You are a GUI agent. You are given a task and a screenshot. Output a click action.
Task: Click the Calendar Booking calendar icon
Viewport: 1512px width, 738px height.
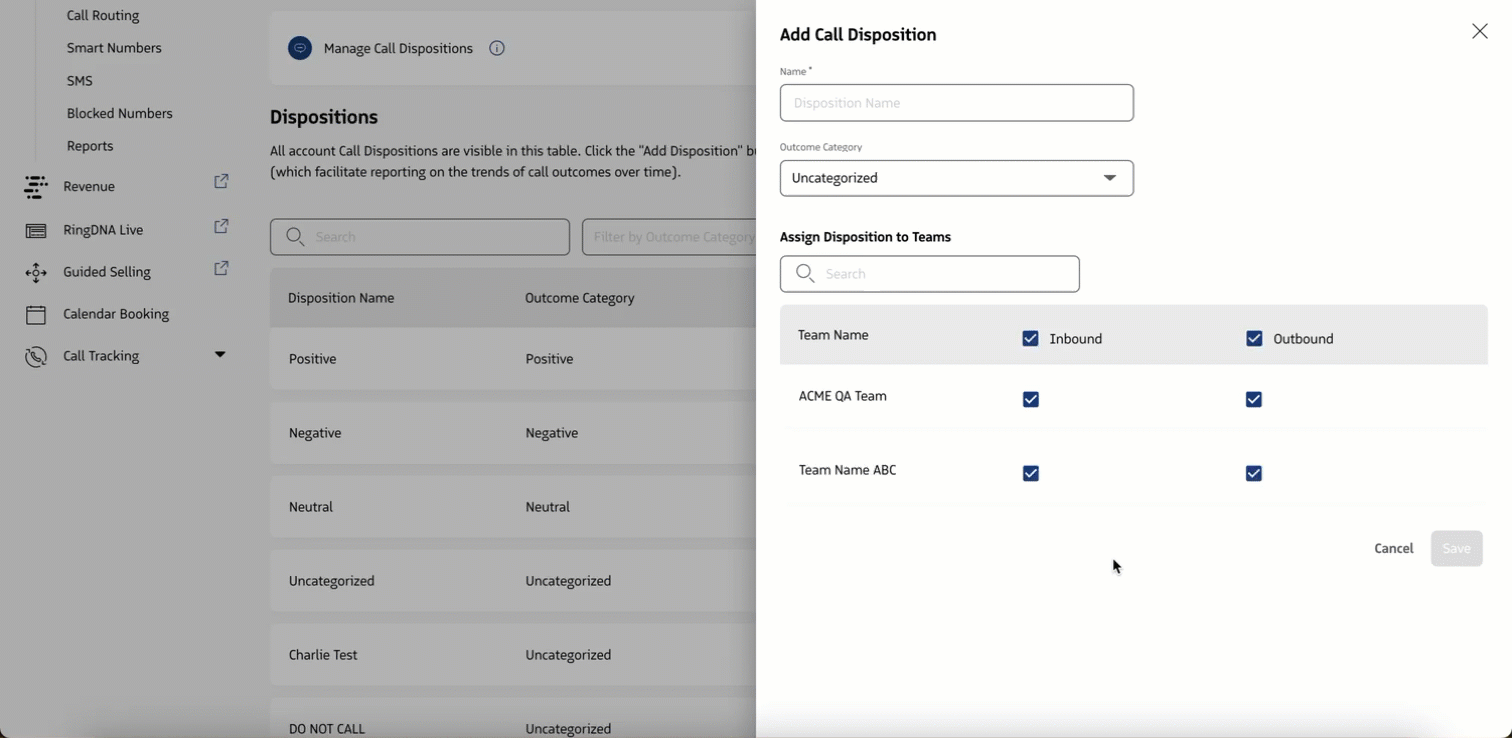click(x=36, y=315)
